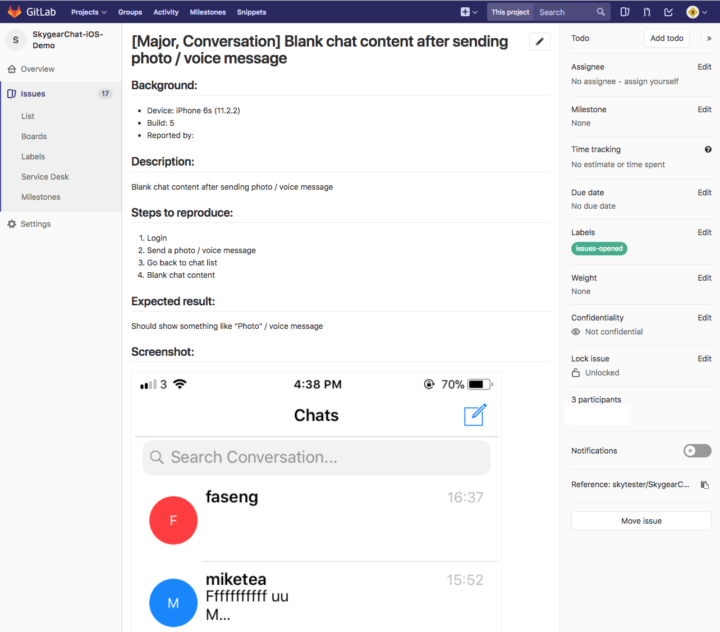This screenshot has width=720, height=632.
Task: Click the issue title heading
Action: [x=320, y=50]
